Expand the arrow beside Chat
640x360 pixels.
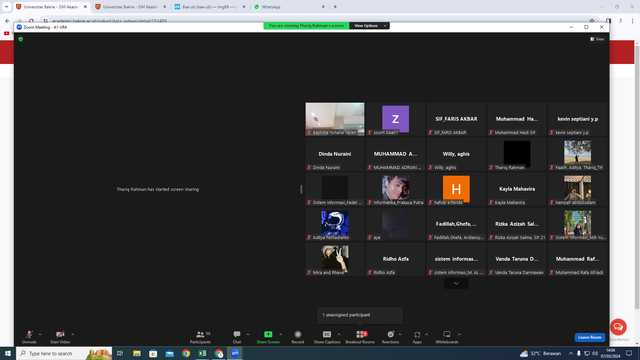pos(248,334)
